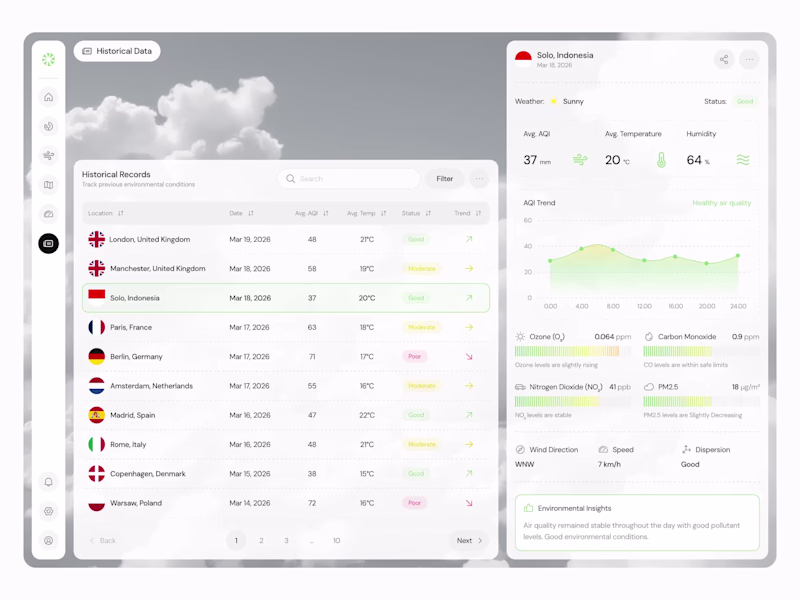The height and width of the screenshot is (600, 800).
Task: Click the Nitrogen Dioxide level bar
Action: (x=573, y=402)
